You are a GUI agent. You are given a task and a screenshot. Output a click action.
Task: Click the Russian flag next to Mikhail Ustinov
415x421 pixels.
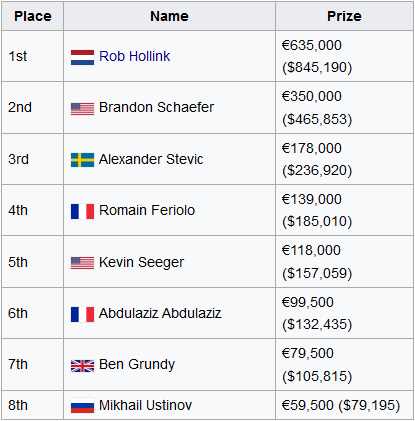pyautogui.click(x=82, y=405)
